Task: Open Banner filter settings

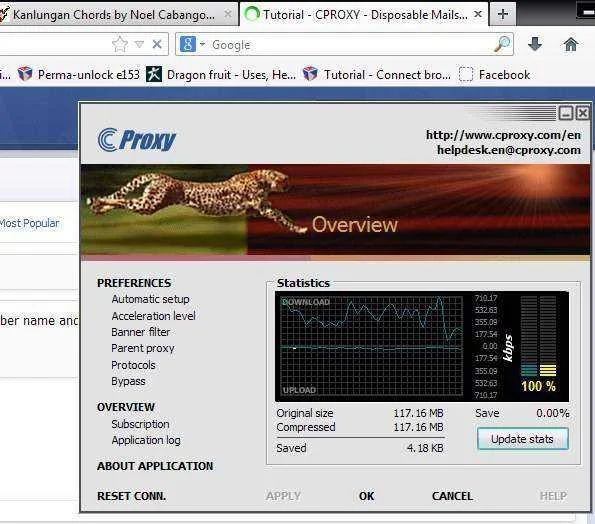Action: 140,332
